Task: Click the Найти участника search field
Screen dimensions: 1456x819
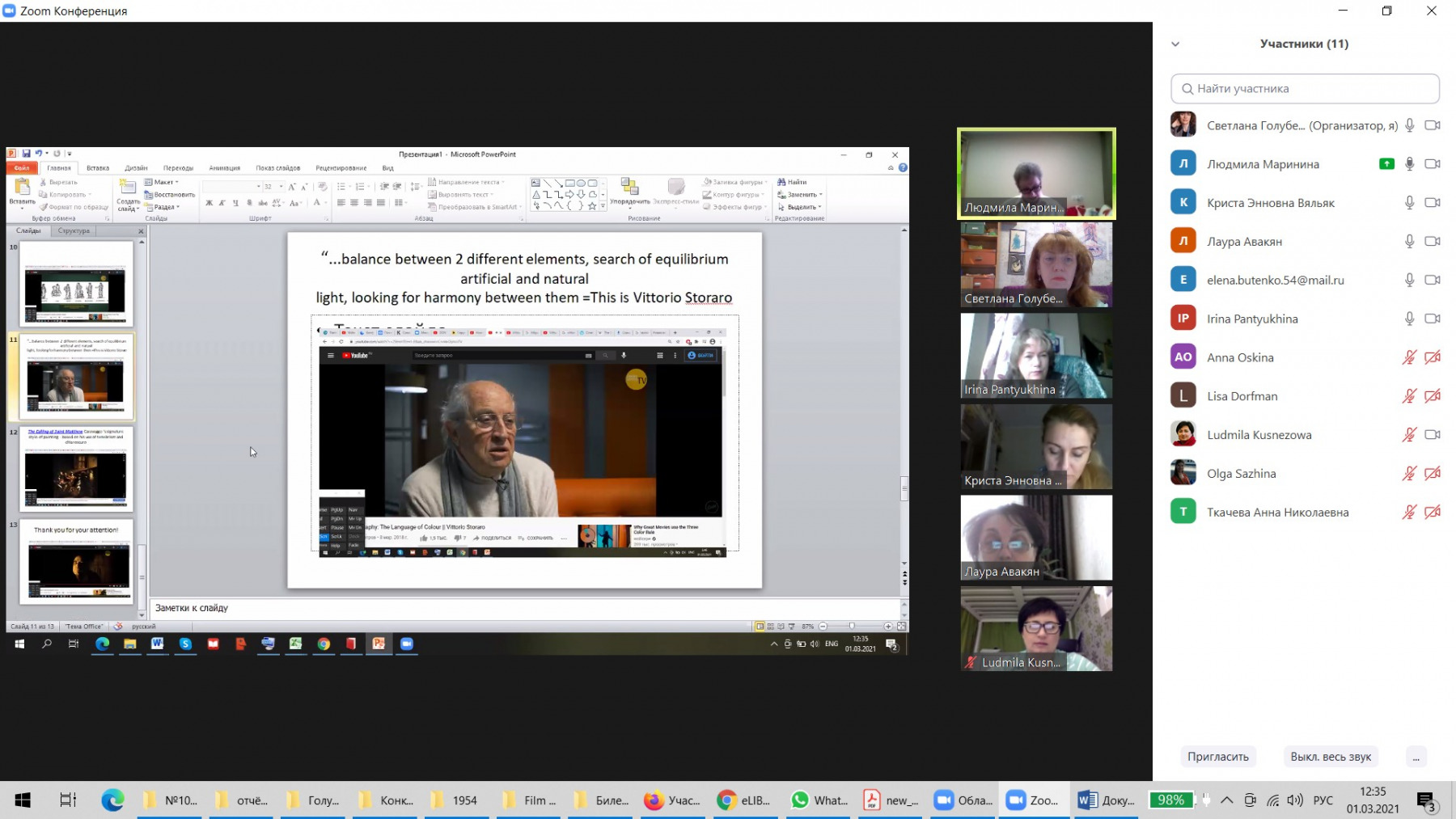Action: (1305, 89)
